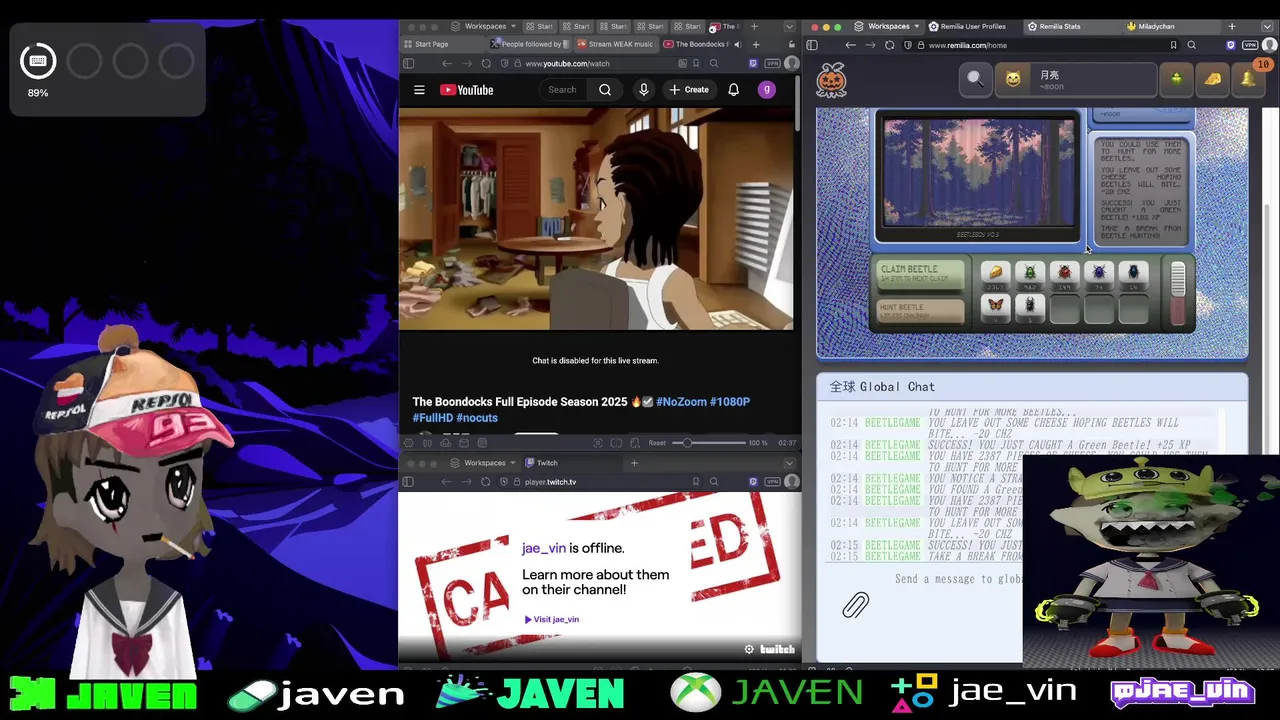This screenshot has width=1280, height=720.
Task: Click the green beetle icon in Remilia header
Action: (1177, 79)
